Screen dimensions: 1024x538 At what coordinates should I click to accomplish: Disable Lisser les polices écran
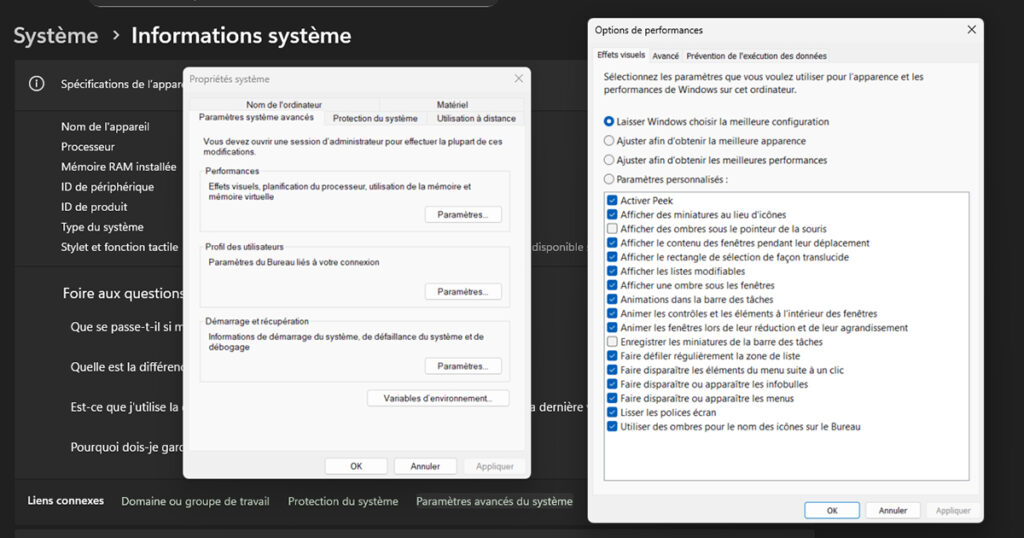coord(612,412)
